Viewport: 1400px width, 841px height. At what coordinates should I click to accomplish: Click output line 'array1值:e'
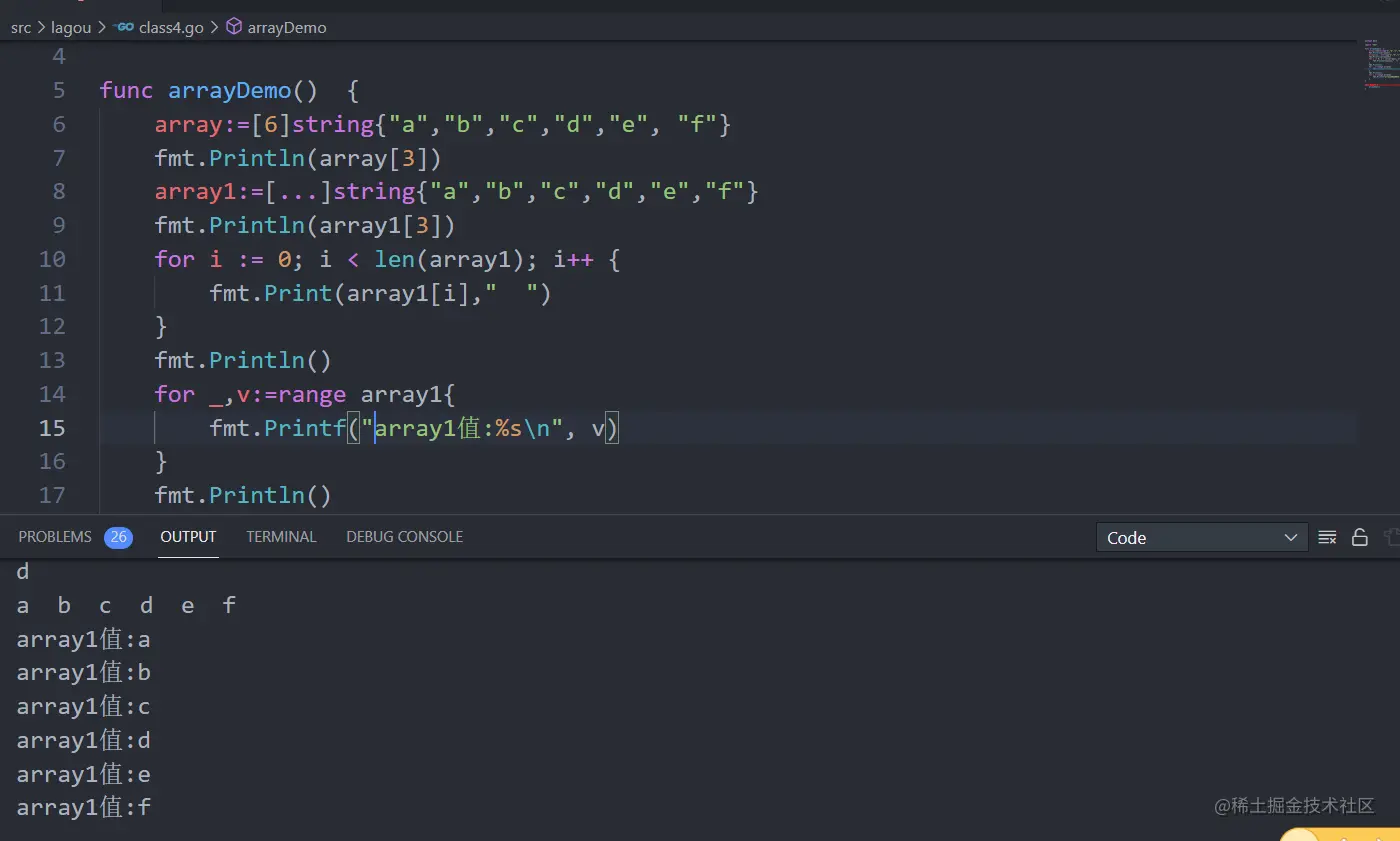(84, 774)
